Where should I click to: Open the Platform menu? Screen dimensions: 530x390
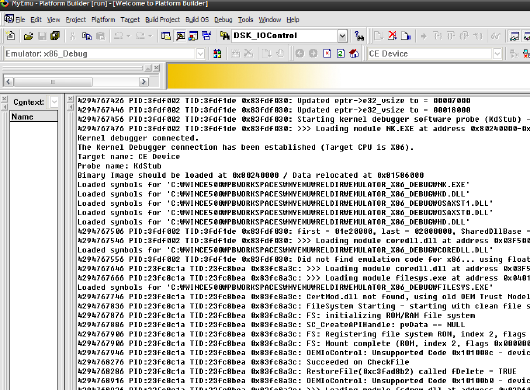[103, 20]
